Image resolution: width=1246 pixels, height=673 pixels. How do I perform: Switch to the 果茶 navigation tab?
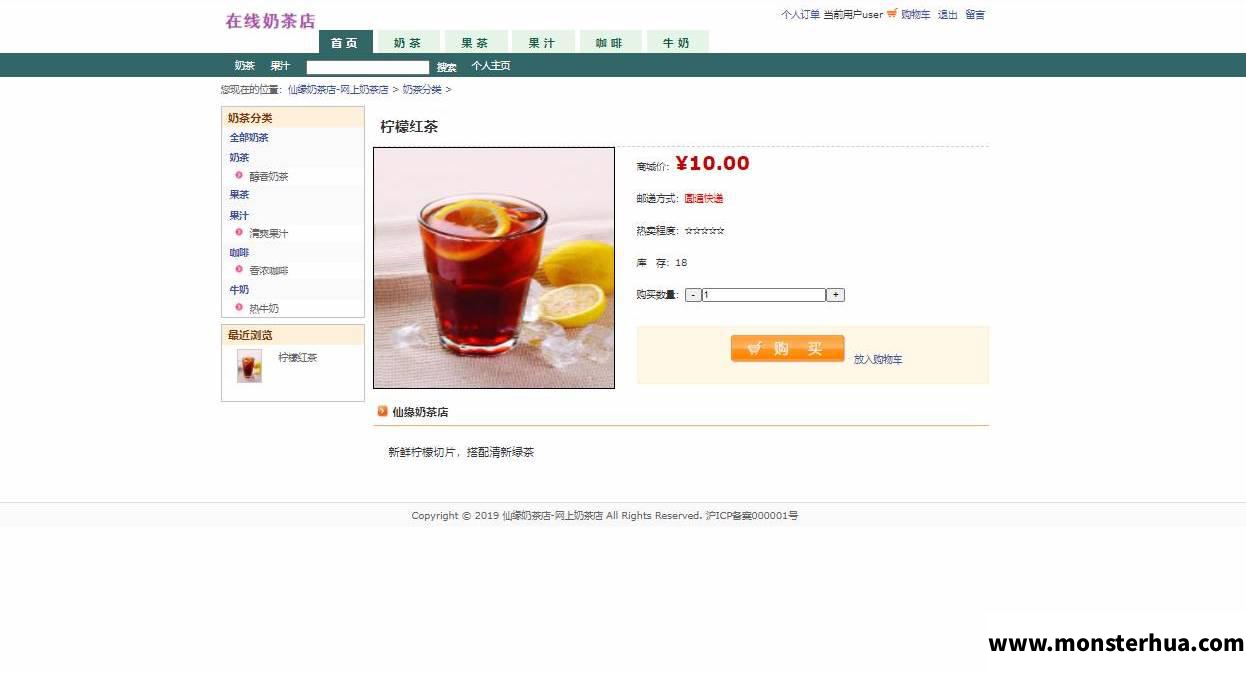(x=474, y=42)
